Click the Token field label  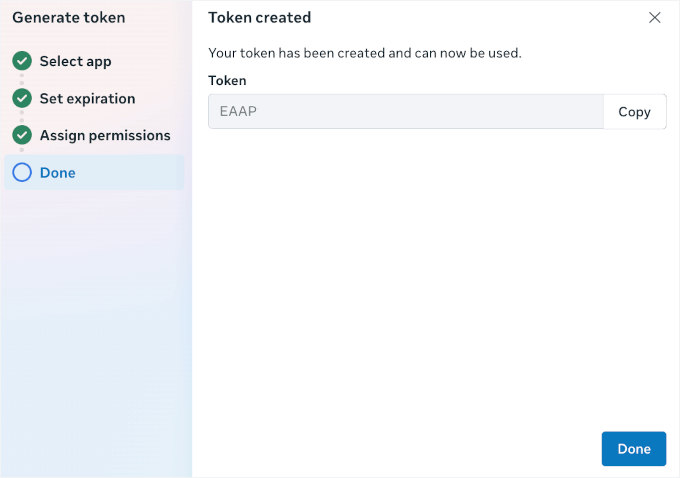(x=227, y=80)
